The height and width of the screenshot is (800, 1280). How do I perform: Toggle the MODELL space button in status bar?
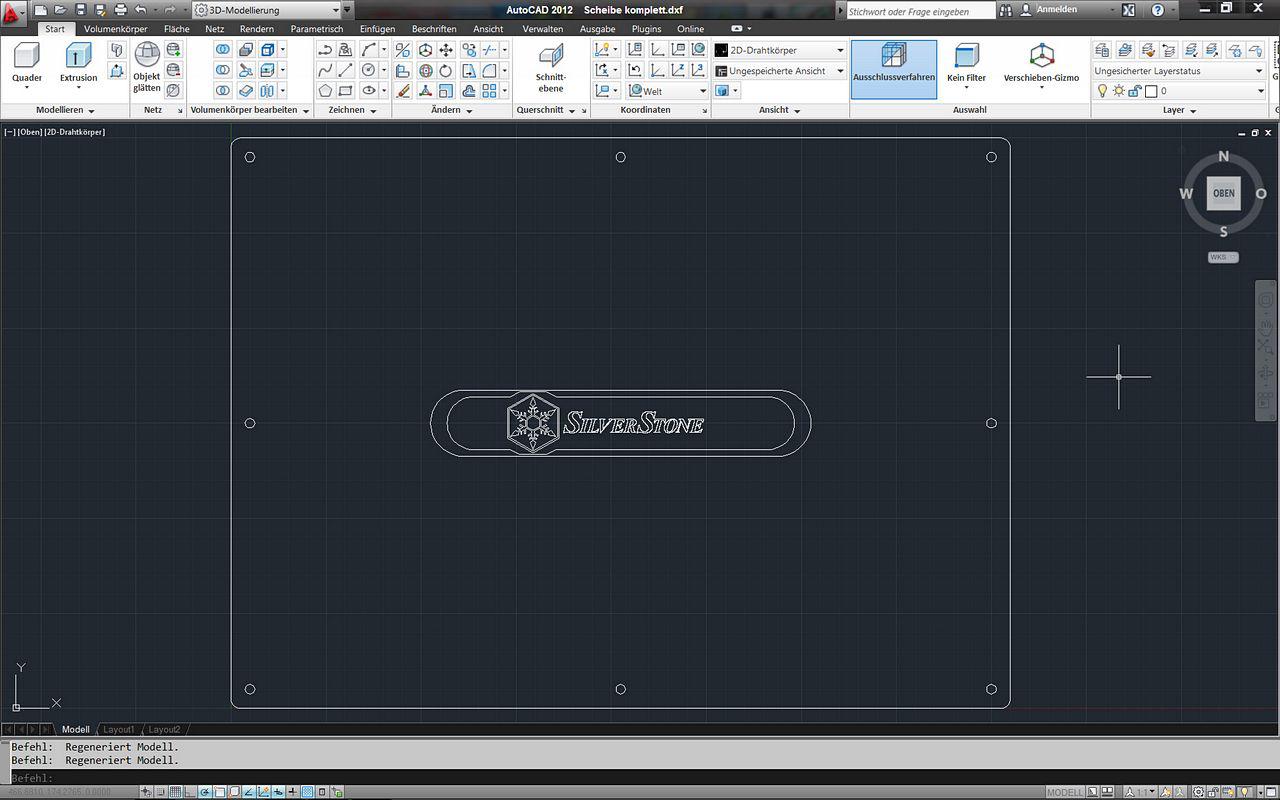[x=1064, y=792]
